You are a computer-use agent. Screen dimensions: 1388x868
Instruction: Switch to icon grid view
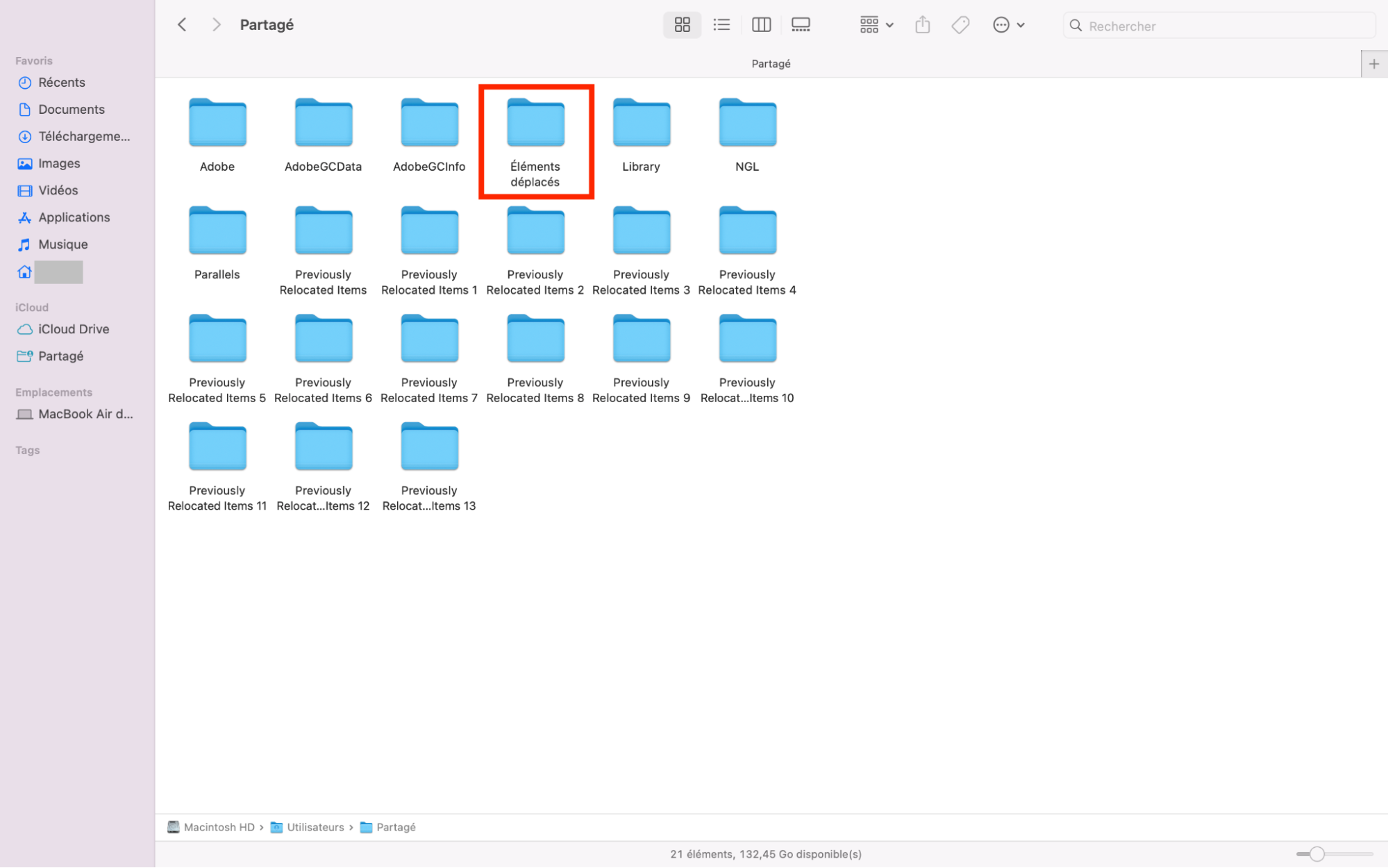coord(682,25)
